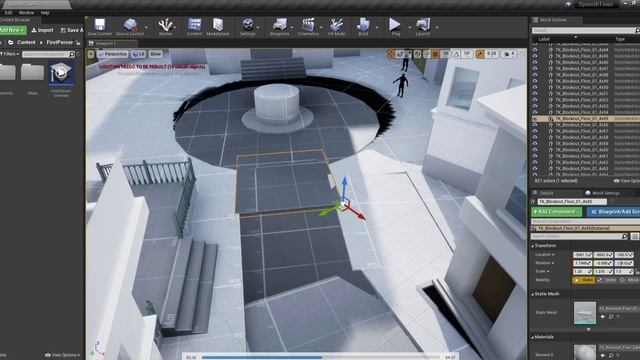Click the green Add Component button

[556, 212]
